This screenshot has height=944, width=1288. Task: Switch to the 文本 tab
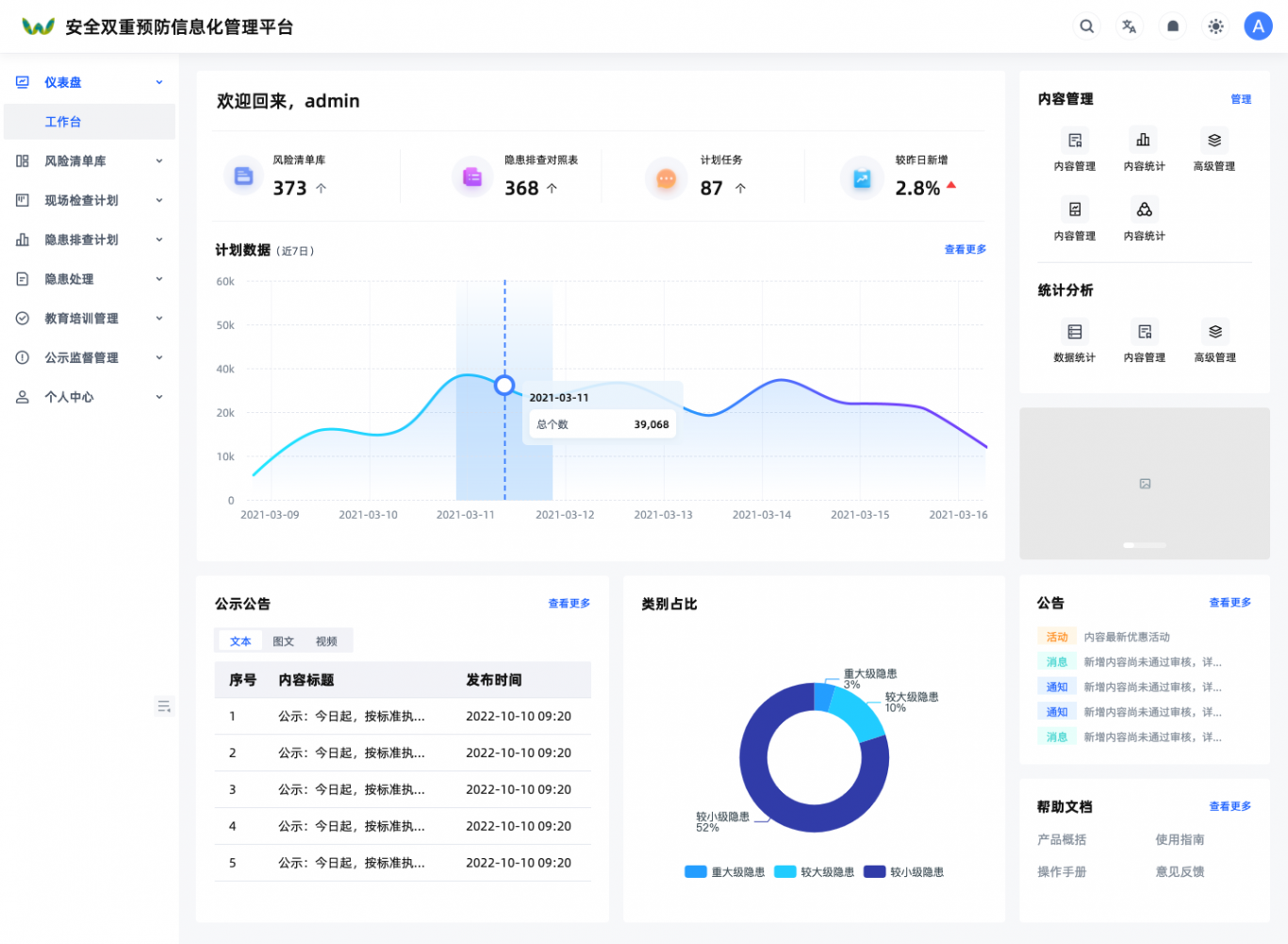click(x=240, y=641)
